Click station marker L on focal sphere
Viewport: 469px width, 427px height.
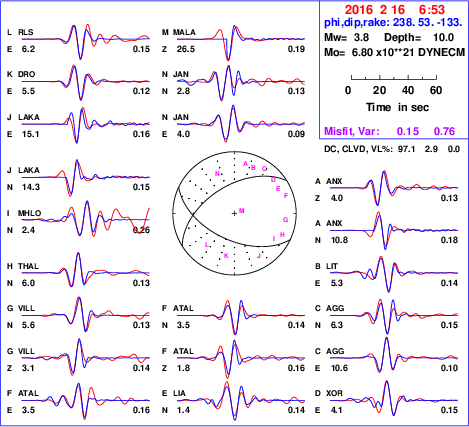(x=206, y=245)
